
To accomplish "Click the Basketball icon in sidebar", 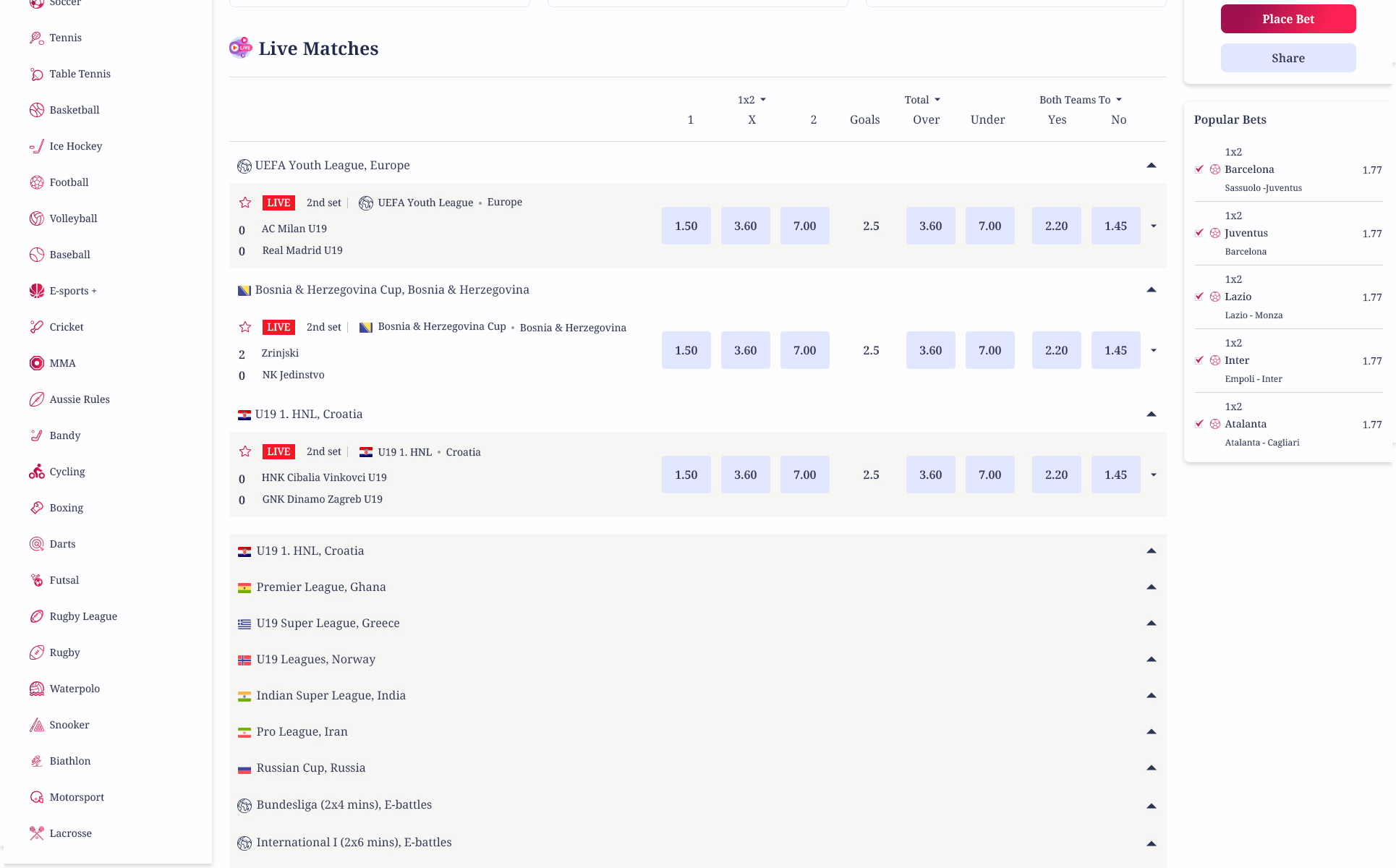I will point(36,110).
